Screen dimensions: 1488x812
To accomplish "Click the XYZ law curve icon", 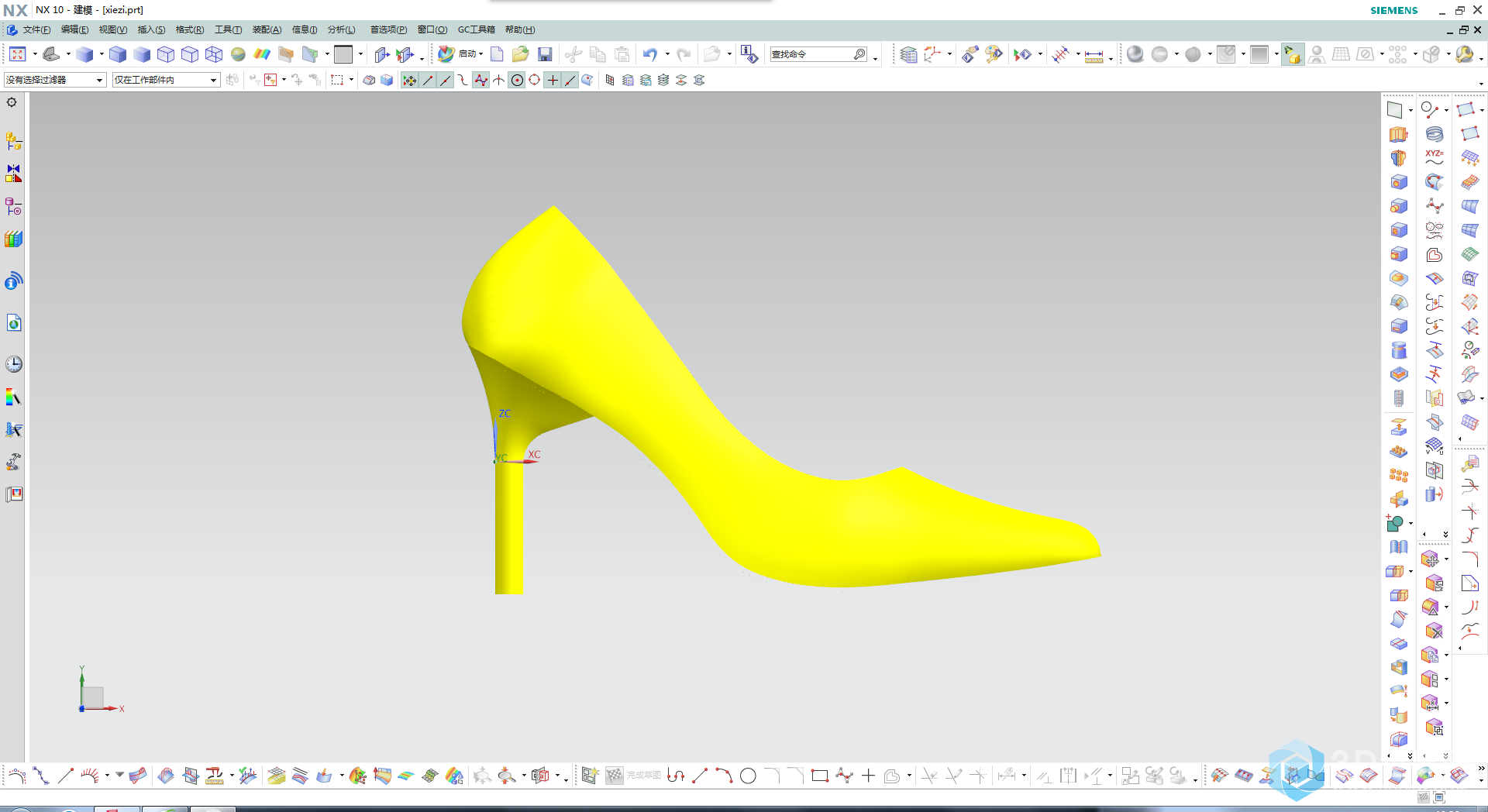I will [x=1434, y=158].
